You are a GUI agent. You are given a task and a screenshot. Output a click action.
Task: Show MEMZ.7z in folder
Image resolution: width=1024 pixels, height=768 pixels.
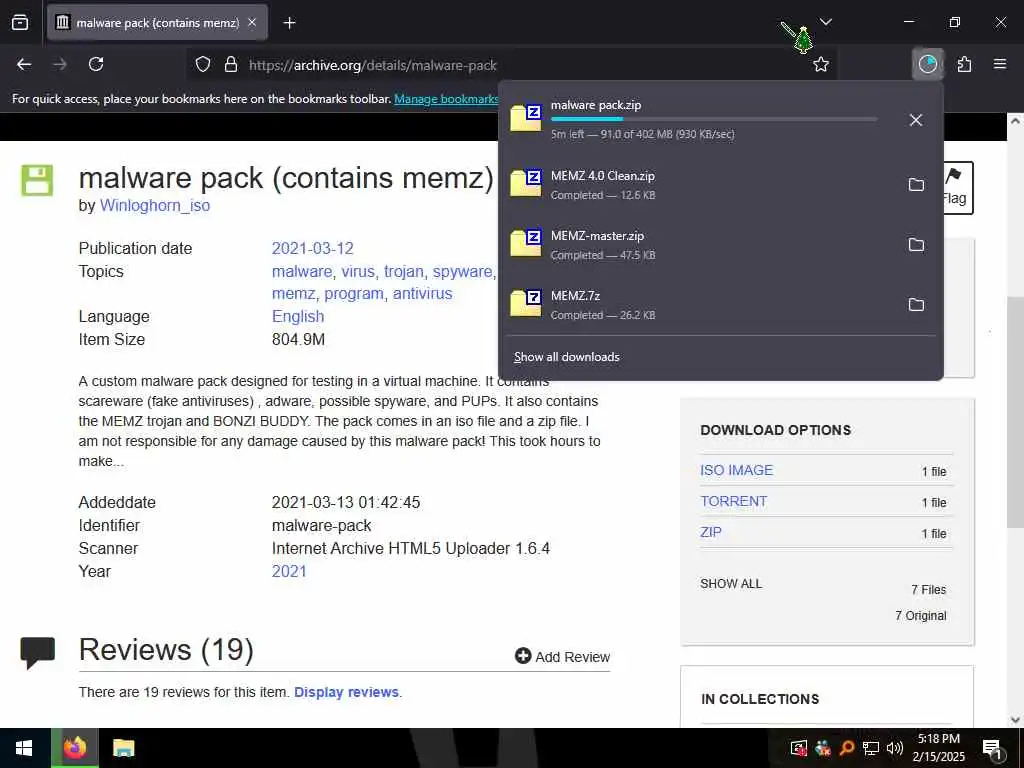point(916,305)
